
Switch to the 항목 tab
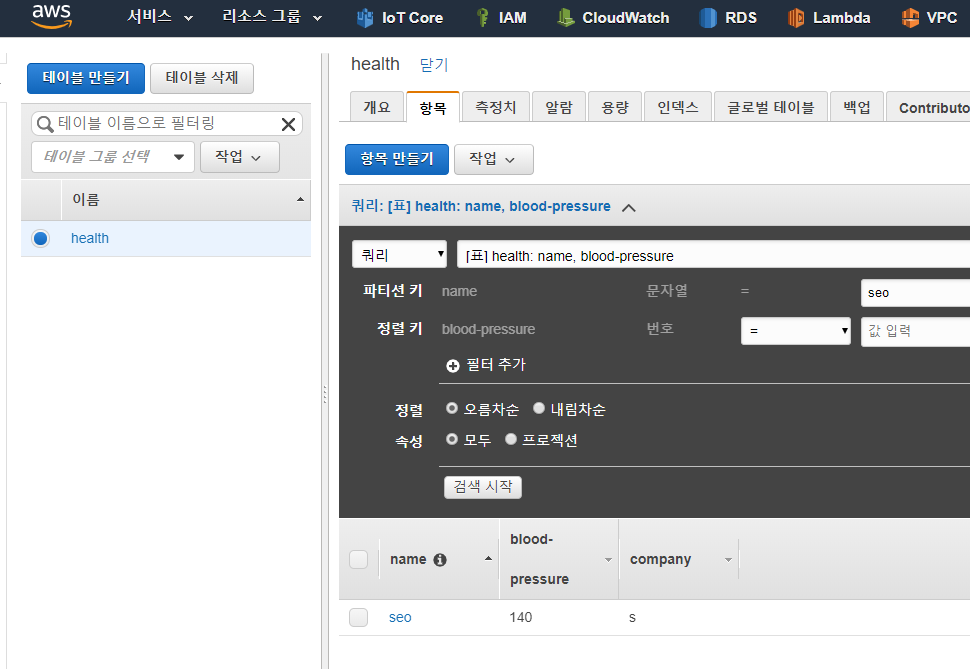tap(432, 108)
